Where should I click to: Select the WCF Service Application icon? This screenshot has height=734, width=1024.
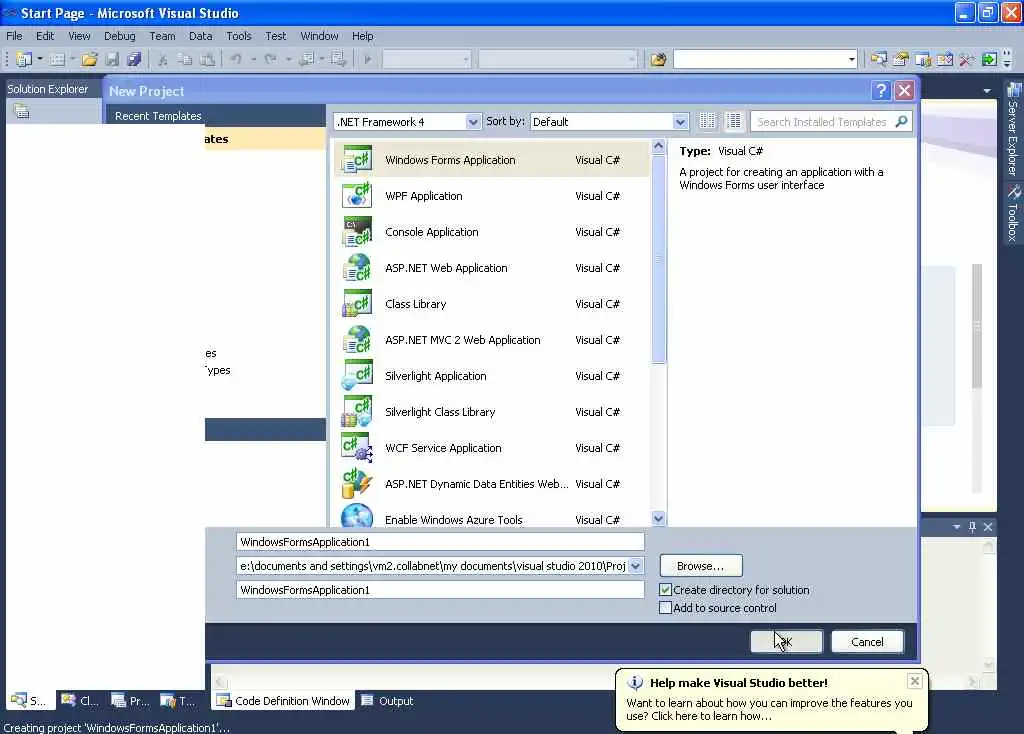pos(357,447)
